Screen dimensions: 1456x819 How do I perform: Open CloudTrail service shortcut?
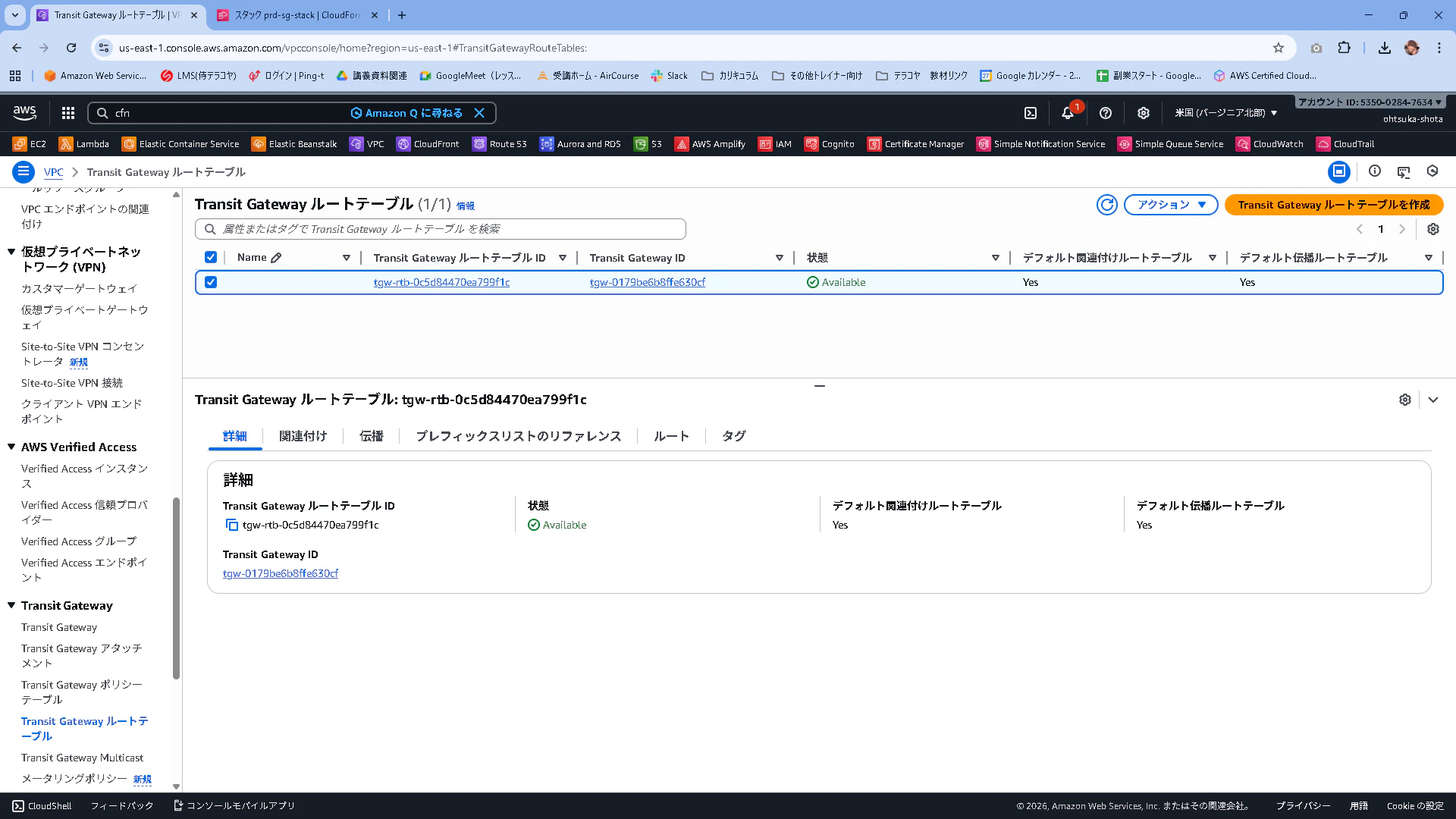(x=1345, y=144)
